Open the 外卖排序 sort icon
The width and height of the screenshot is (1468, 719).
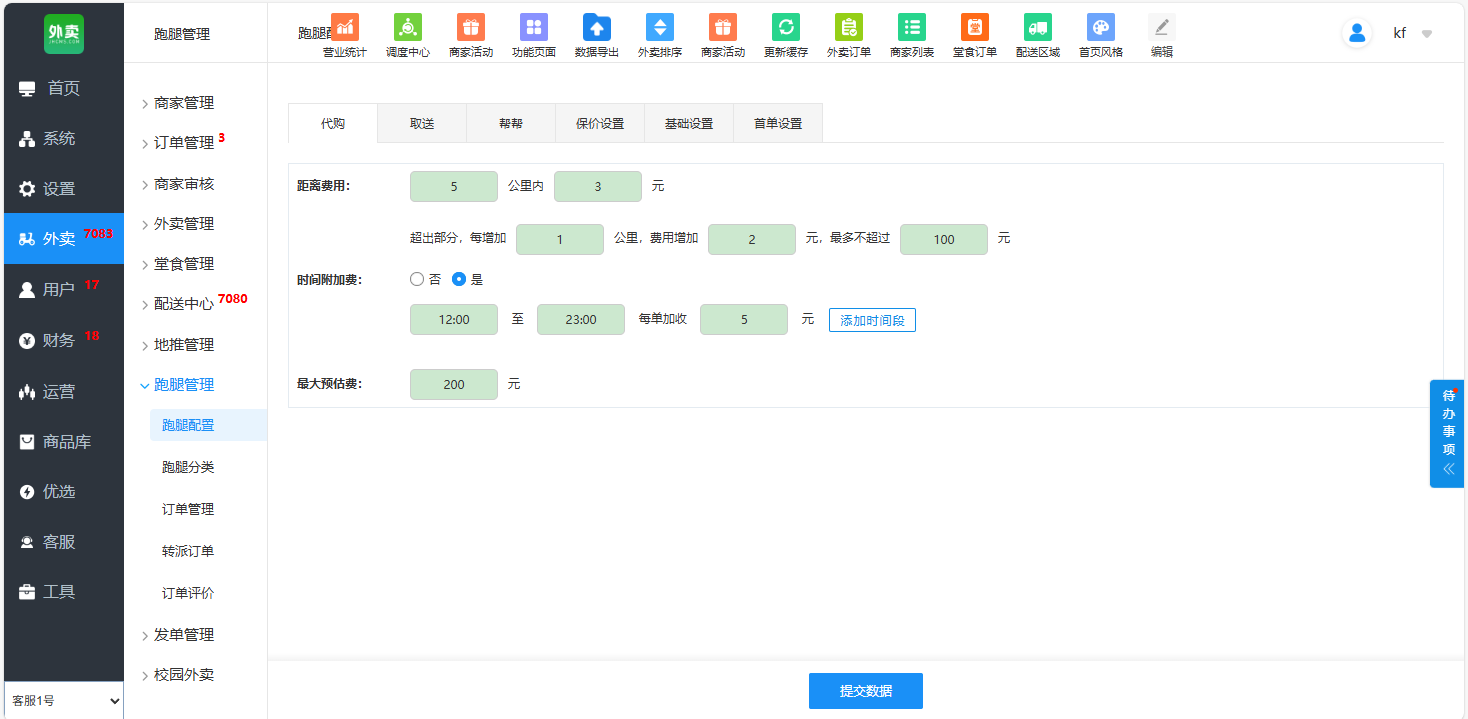(660, 28)
